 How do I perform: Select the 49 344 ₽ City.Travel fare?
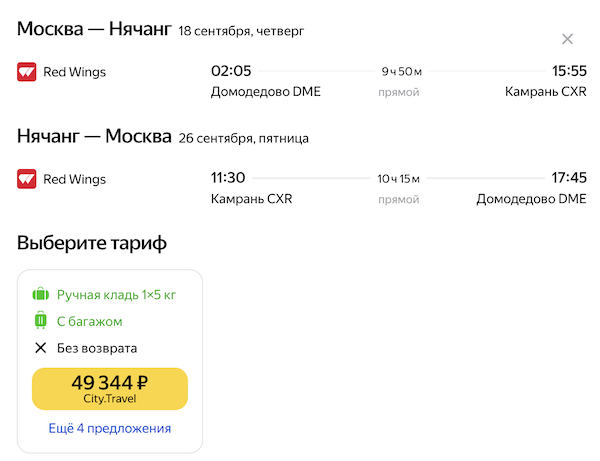[110, 388]
